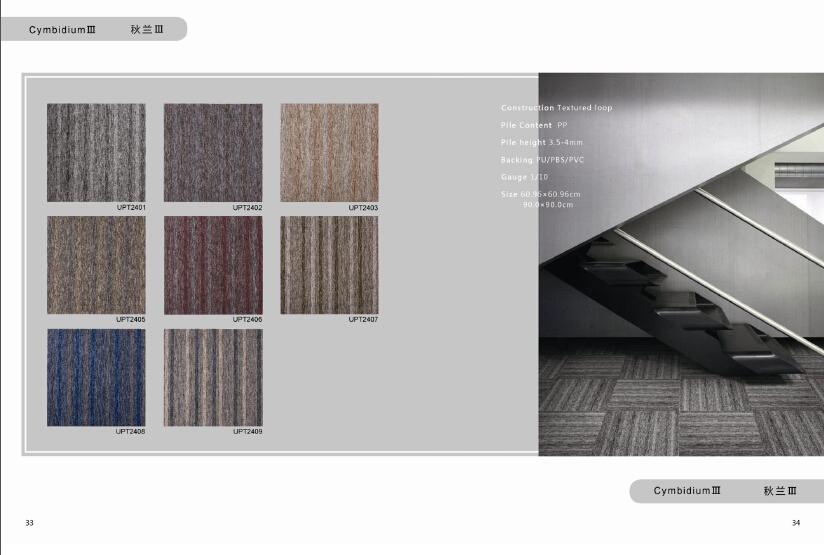Screen dimensions: 824x555
Task: Click the UPT2406 label text
Action: tap(247, 320)
